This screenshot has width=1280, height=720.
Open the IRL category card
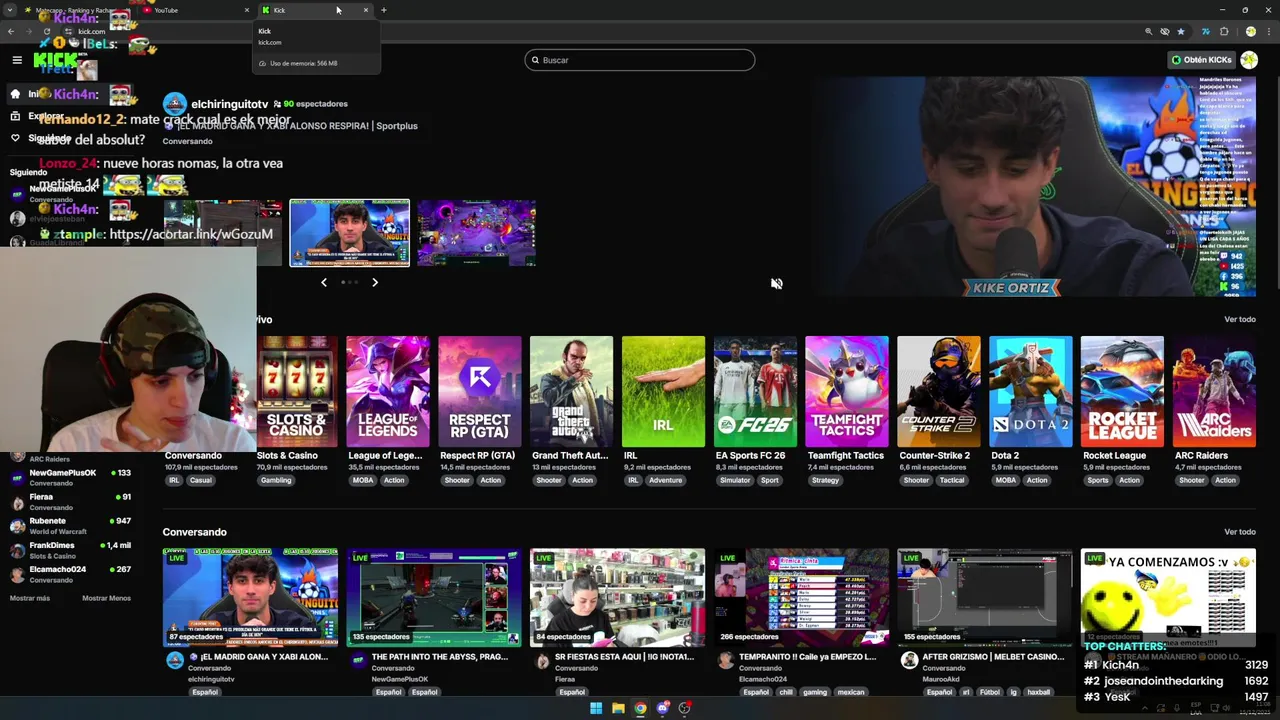663,392
